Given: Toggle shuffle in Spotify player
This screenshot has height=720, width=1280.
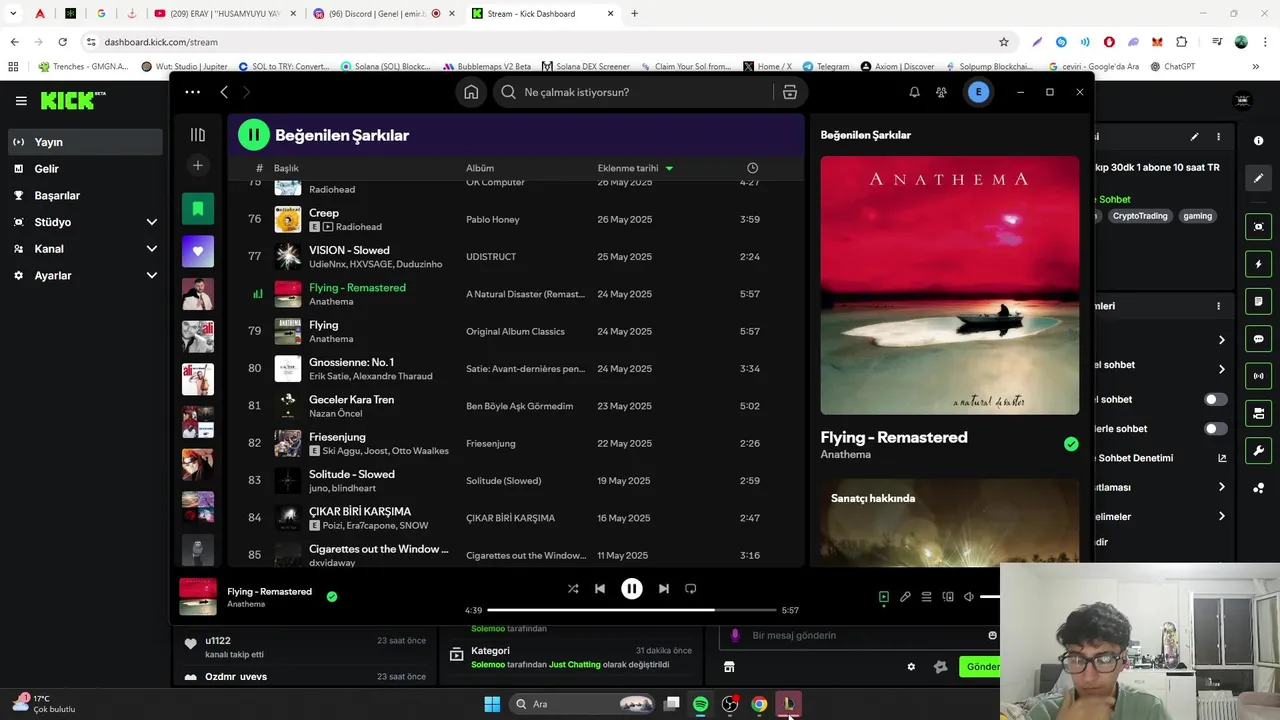Looking at the screenshot, I should [573, 589].
